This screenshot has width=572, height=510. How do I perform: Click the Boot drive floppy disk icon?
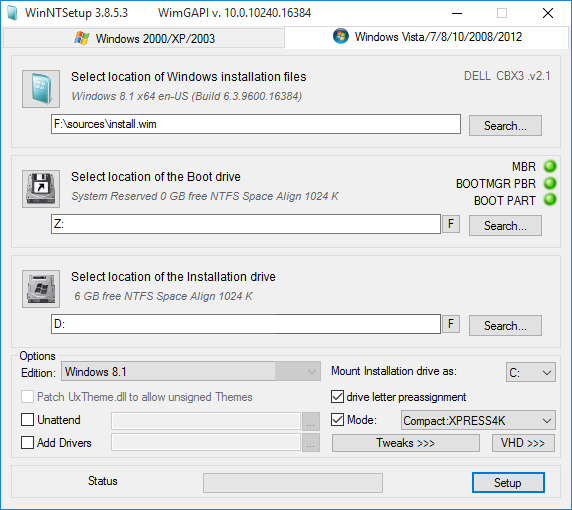click(x=41, y=189)
